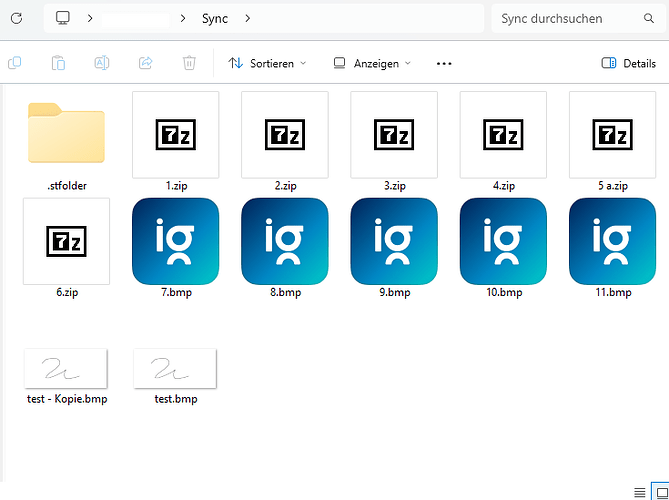The height and width of the screenshot is (500, 669).
Task: Expand the chevron after Sync in the address bar
Action: pyautogui.click(x=247, y=18)
